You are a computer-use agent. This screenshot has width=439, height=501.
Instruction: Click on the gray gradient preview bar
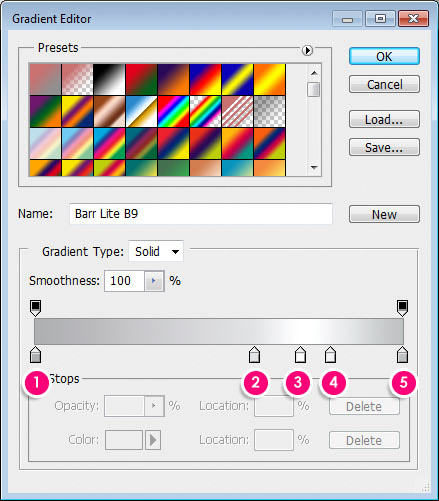click(219, 331)
